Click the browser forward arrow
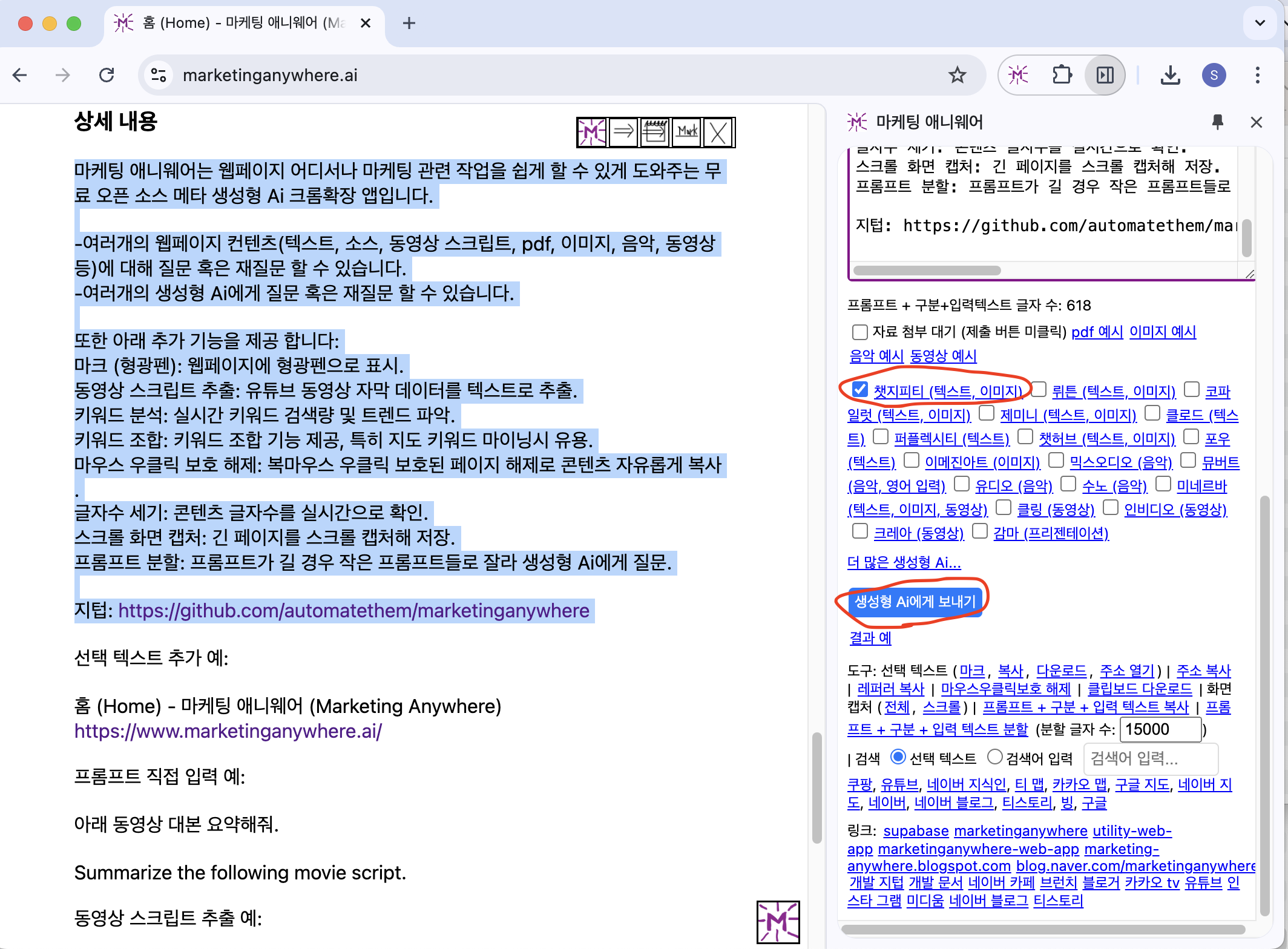This screenshot has height=949, width=1288. [62, 75]
